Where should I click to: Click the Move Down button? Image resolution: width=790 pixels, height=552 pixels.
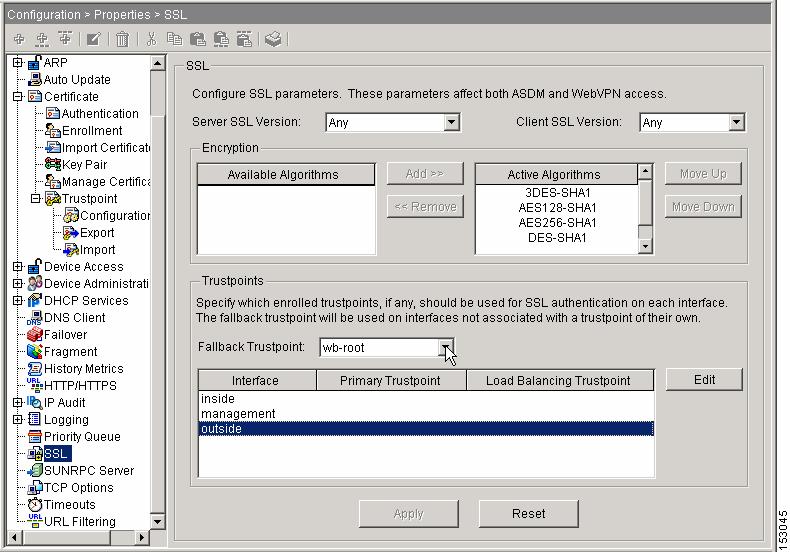(x=703, y=206)
